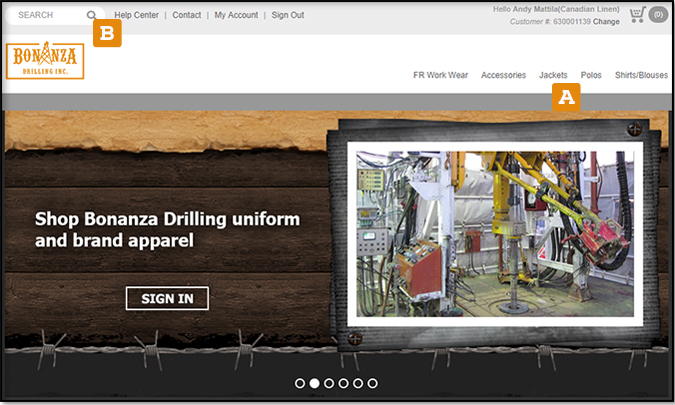Open the Jackets category menu
Image resolution: width=675 pixels, height=405 pixels.
click(553, 75)
